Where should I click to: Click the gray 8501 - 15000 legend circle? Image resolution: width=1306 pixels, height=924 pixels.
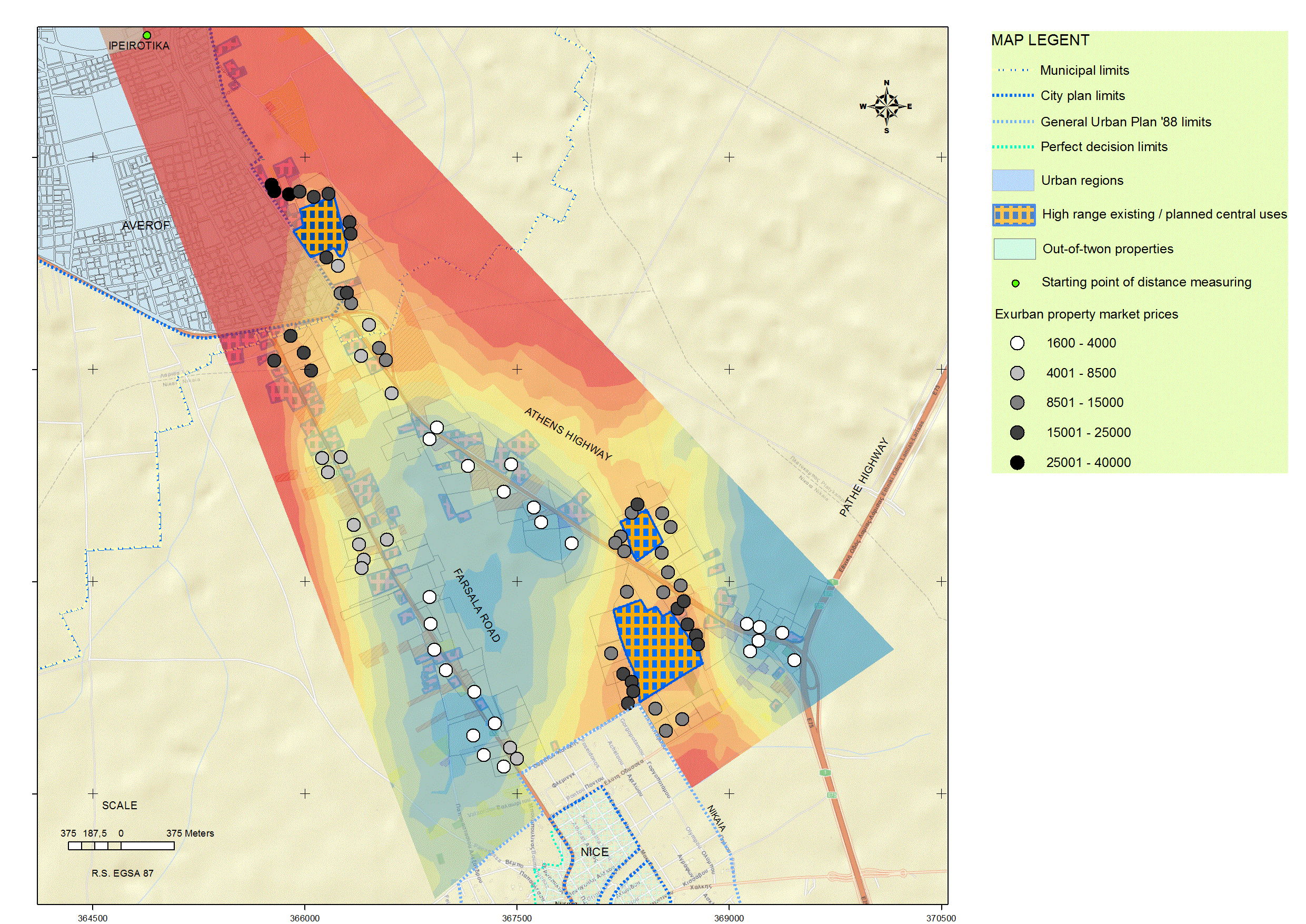[x=1017, y=403]
